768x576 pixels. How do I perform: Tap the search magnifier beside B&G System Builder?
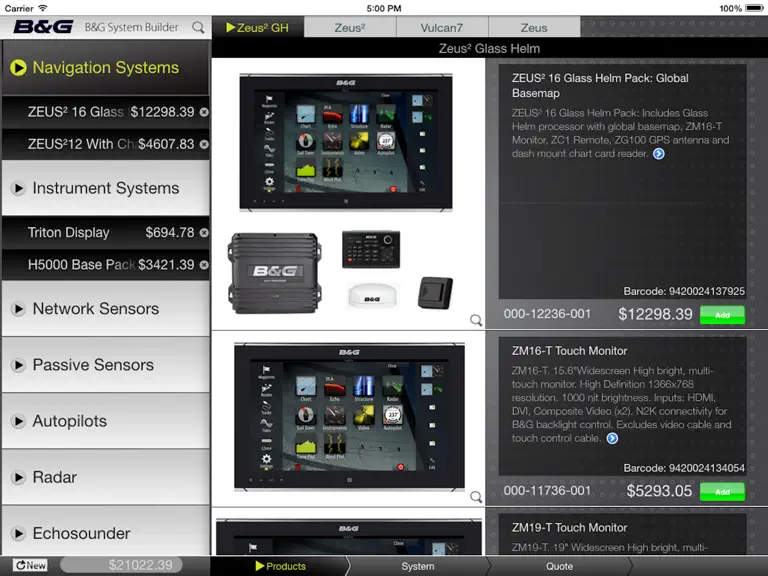[198, 27]
